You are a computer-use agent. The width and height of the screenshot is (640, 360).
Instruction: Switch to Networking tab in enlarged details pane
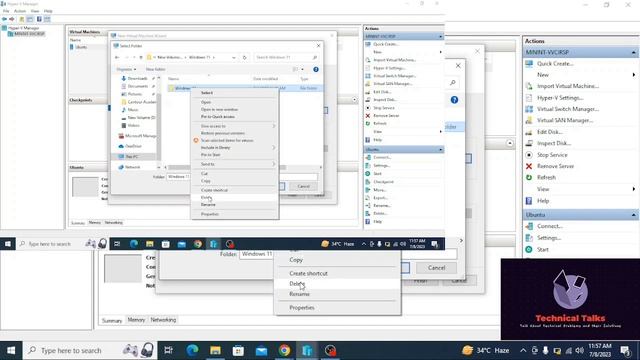163,320
